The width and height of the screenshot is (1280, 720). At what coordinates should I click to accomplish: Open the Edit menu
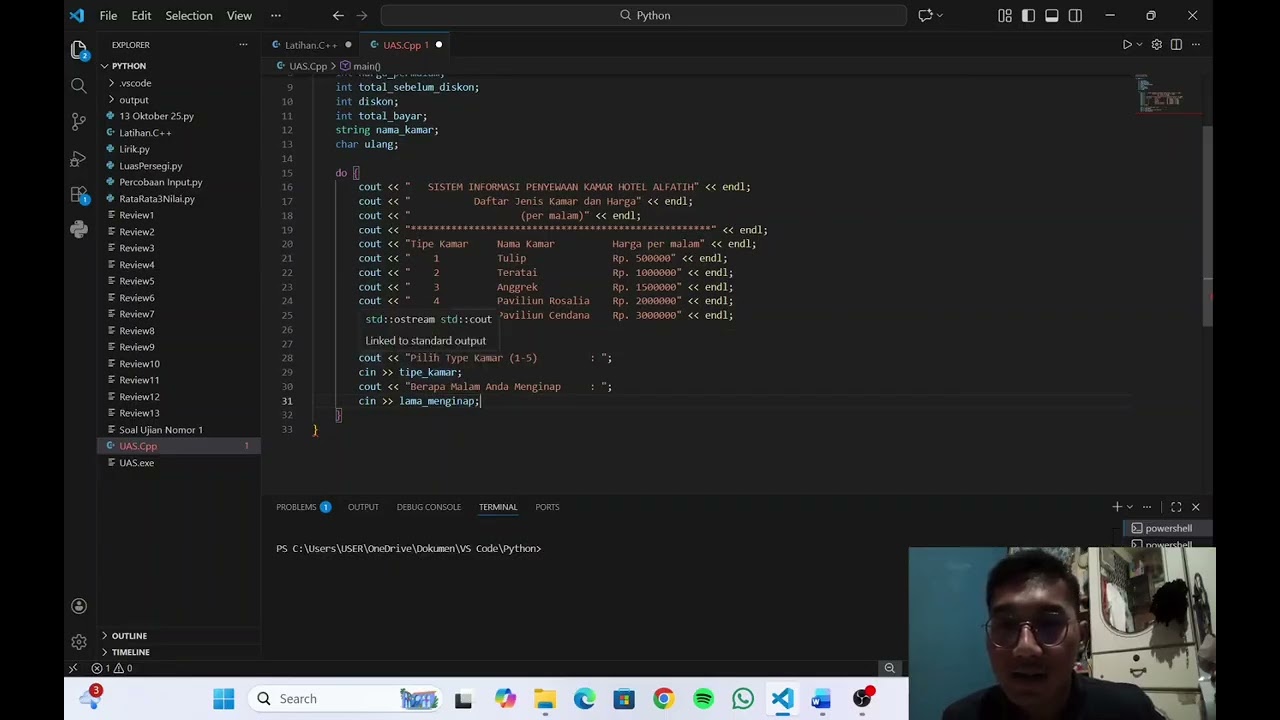[x=141, y=15]
